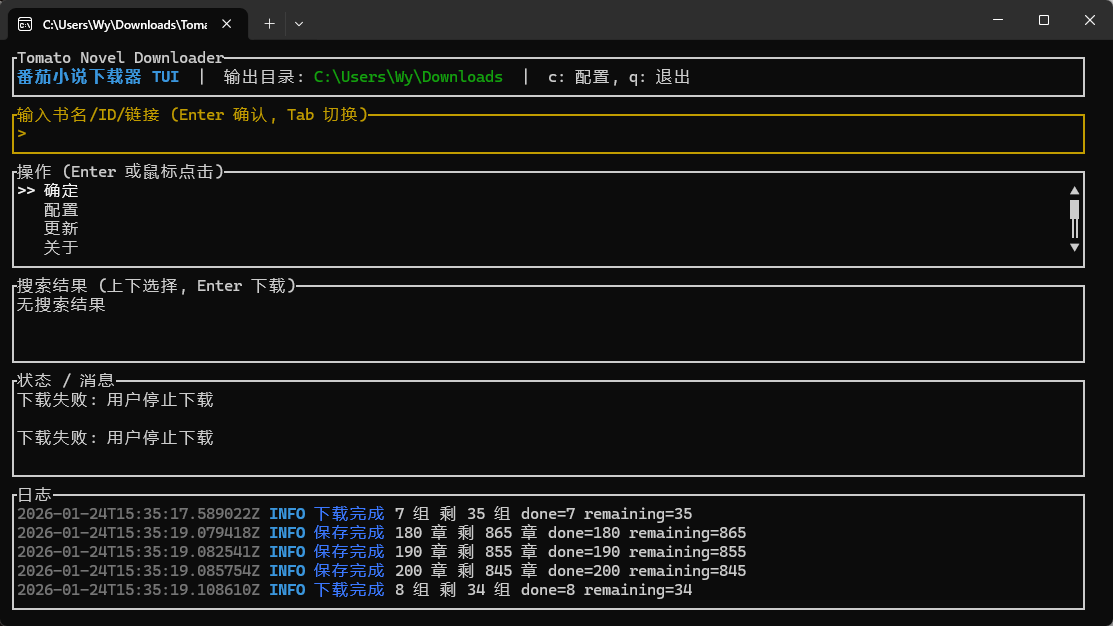Click the operations list scrollbar thumb
This screenshot has height=626, width=1113.
click(x=1074, y=209)
